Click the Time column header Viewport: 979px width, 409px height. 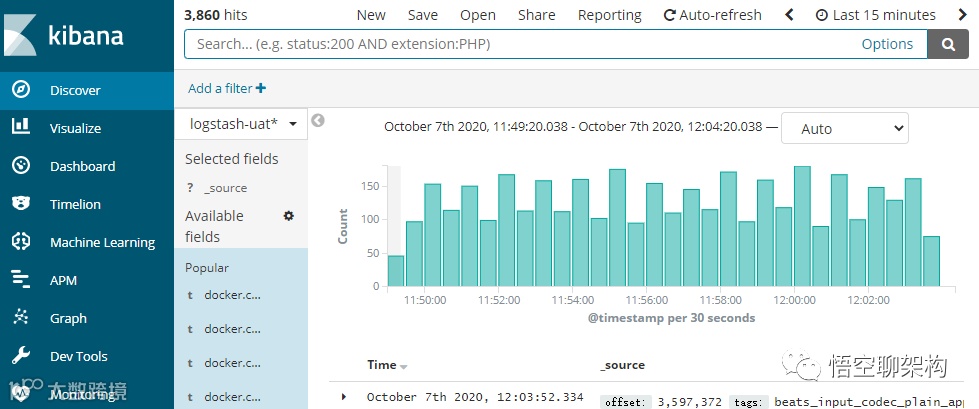pos(381,365)
